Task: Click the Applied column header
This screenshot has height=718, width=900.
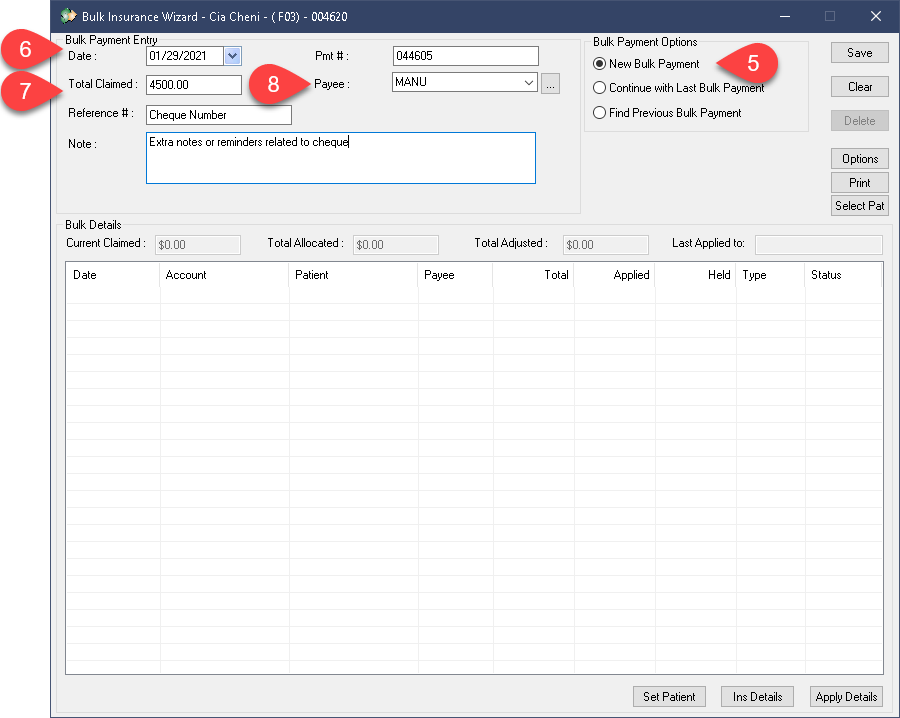Action: click(x=614, y=275)
